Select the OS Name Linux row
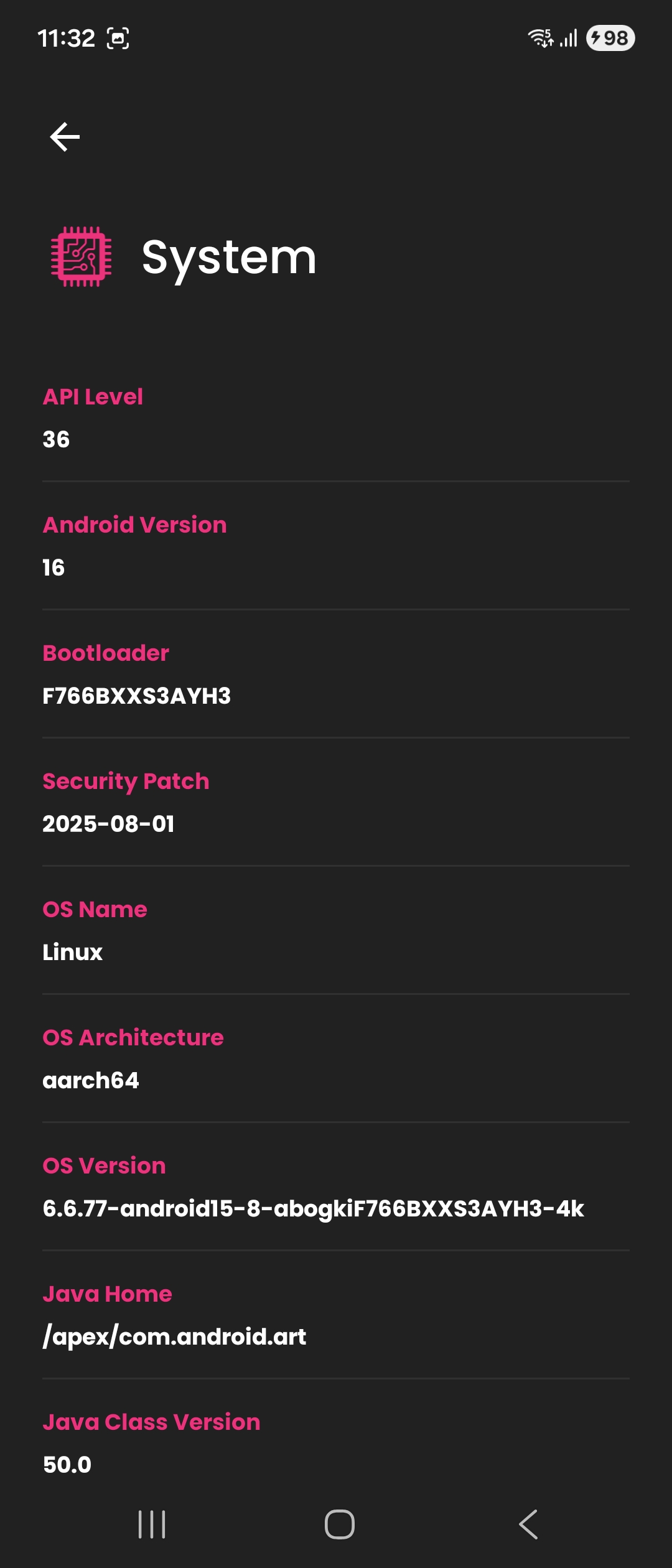Screen dimensions: 672x1568 point(336,931)
